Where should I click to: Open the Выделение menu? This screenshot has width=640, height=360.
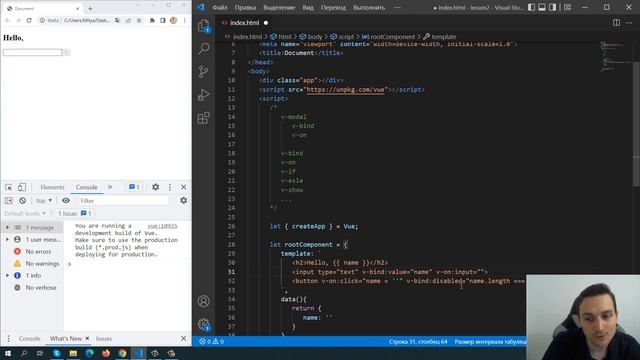(279, 7)
